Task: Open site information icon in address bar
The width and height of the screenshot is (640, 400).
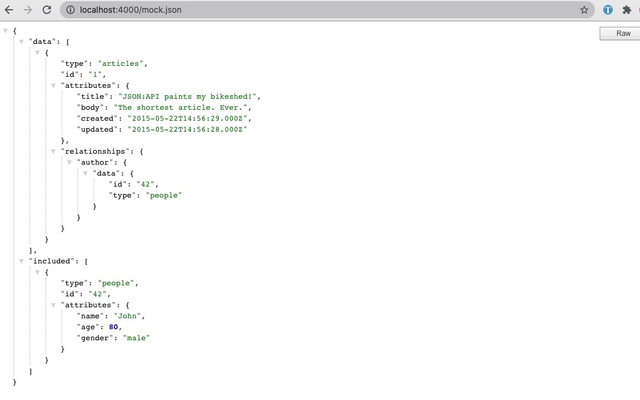Action: (x=69, y=9)
